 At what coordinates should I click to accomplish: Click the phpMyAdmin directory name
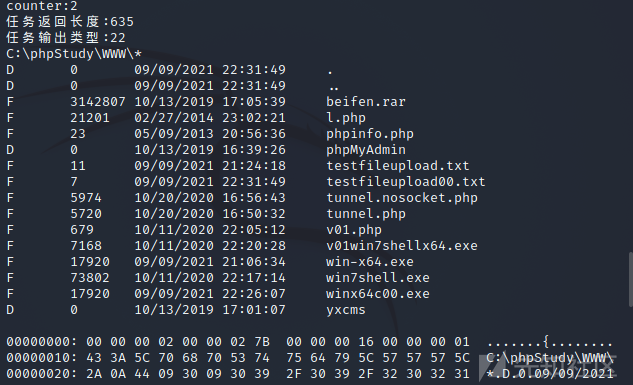[365, 150]
